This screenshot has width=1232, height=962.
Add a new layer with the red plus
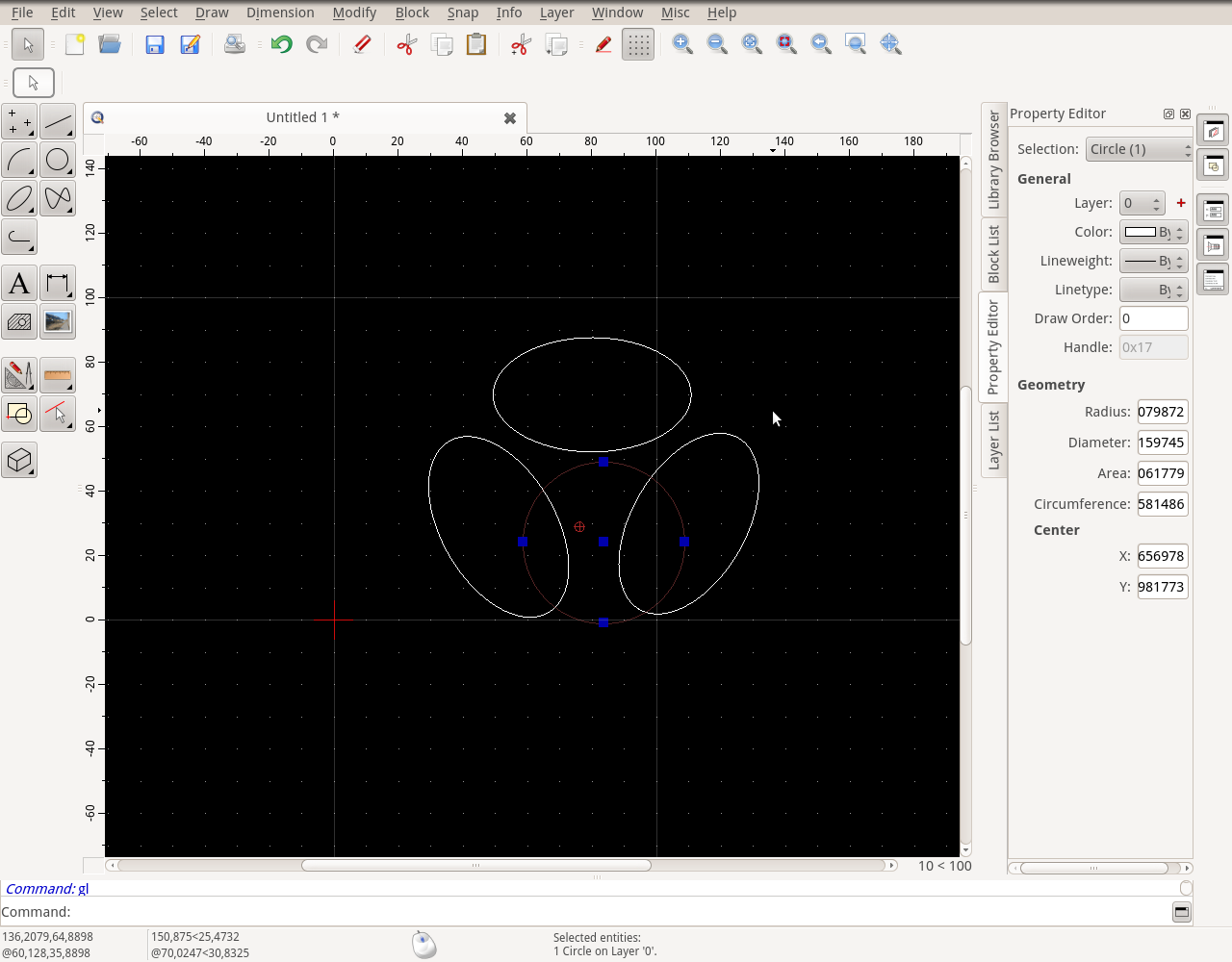(x=1181, y=203)
